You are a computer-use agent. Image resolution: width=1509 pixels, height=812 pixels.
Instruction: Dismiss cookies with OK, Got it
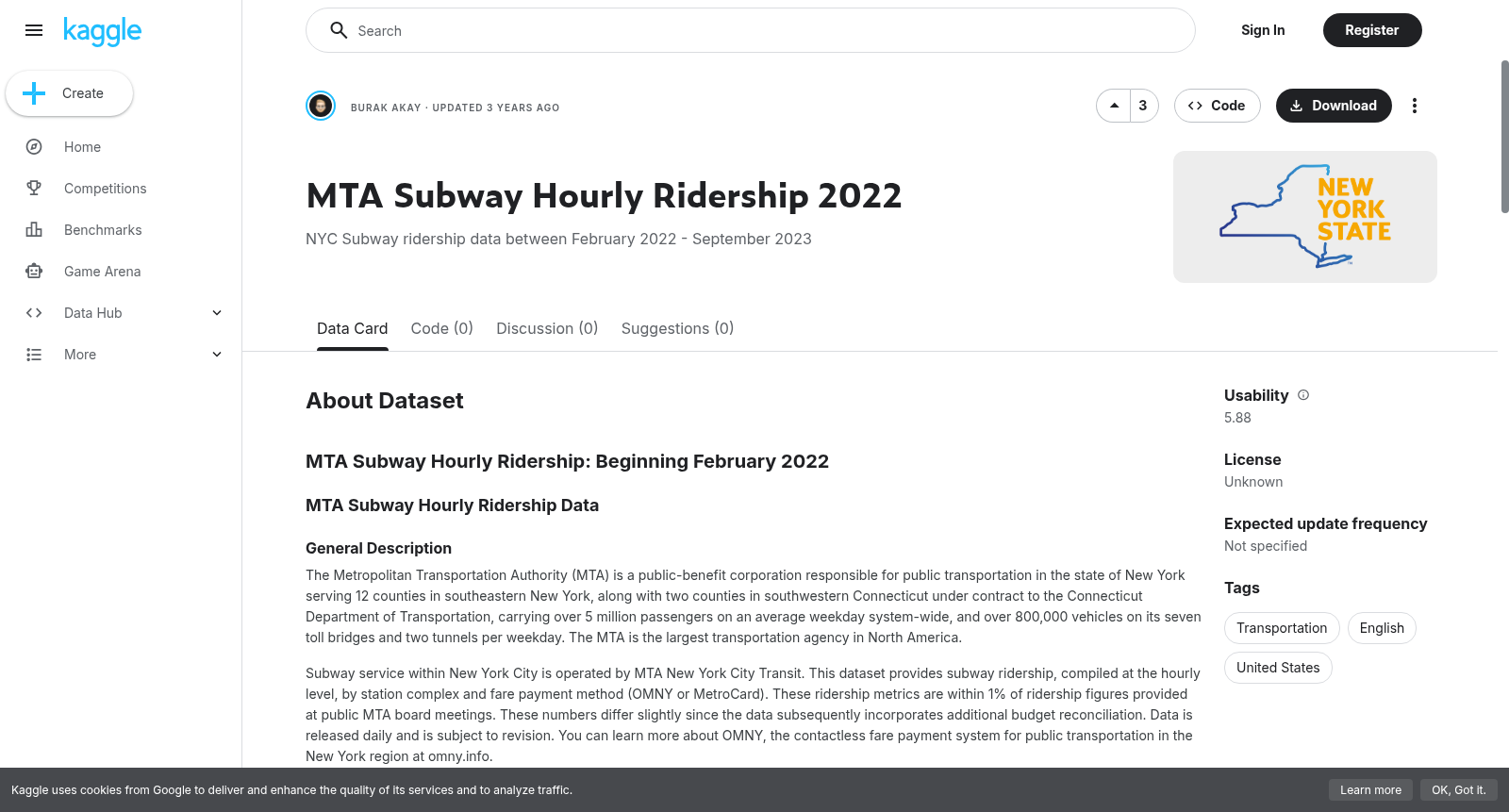(x=1458, y=790)
